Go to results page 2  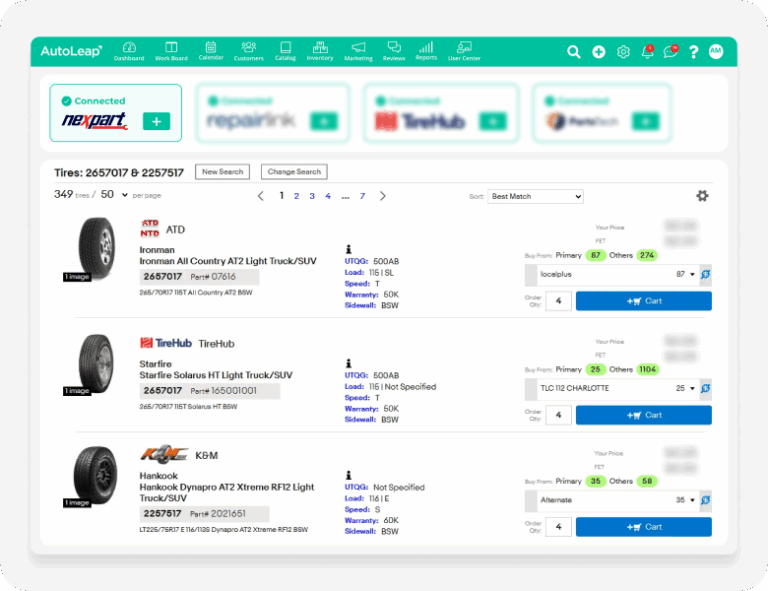[296, 196]
